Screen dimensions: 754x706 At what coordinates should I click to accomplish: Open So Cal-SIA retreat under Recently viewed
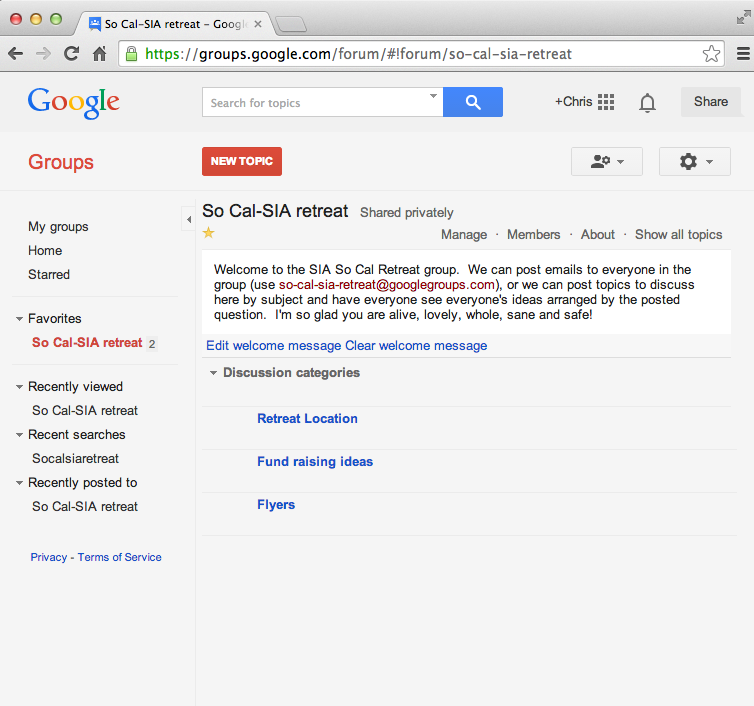pyautogui.click(x=85, y=411)
